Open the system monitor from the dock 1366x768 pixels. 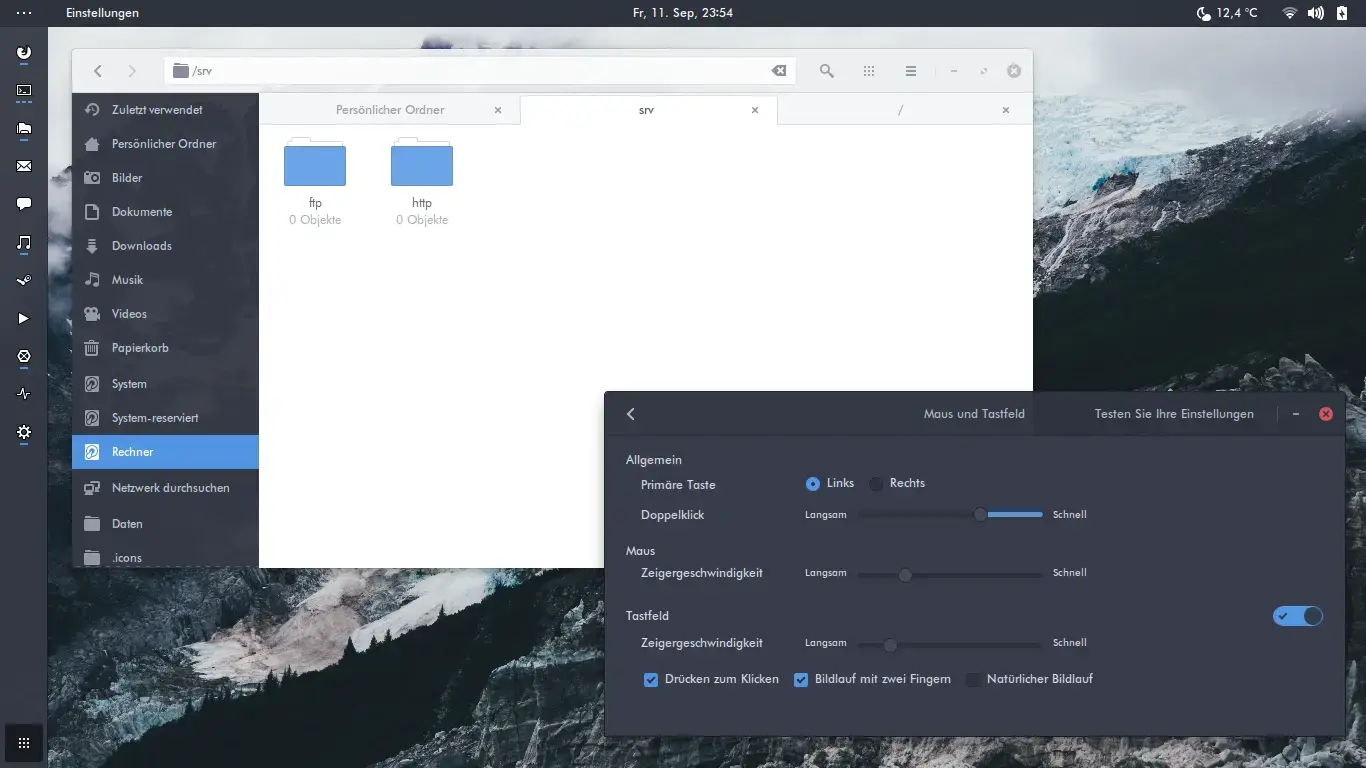23,393
